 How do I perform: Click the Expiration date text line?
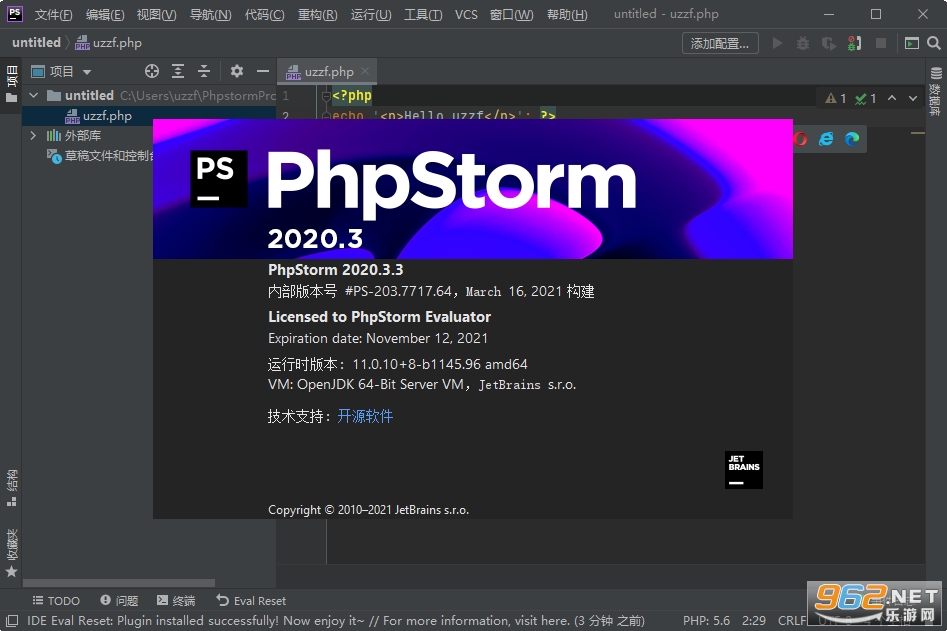[378, 338]
